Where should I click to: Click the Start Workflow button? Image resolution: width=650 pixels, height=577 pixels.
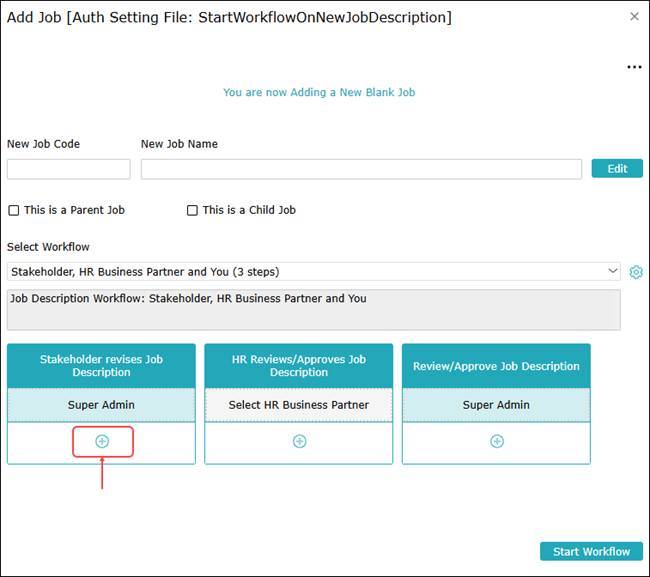point(591,551)
